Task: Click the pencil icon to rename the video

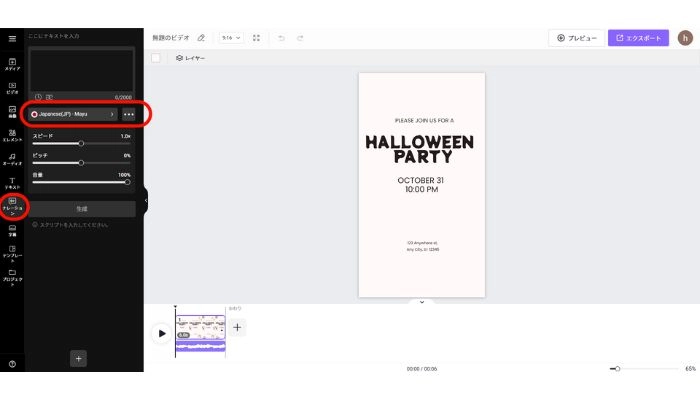Action: (201, 38)
